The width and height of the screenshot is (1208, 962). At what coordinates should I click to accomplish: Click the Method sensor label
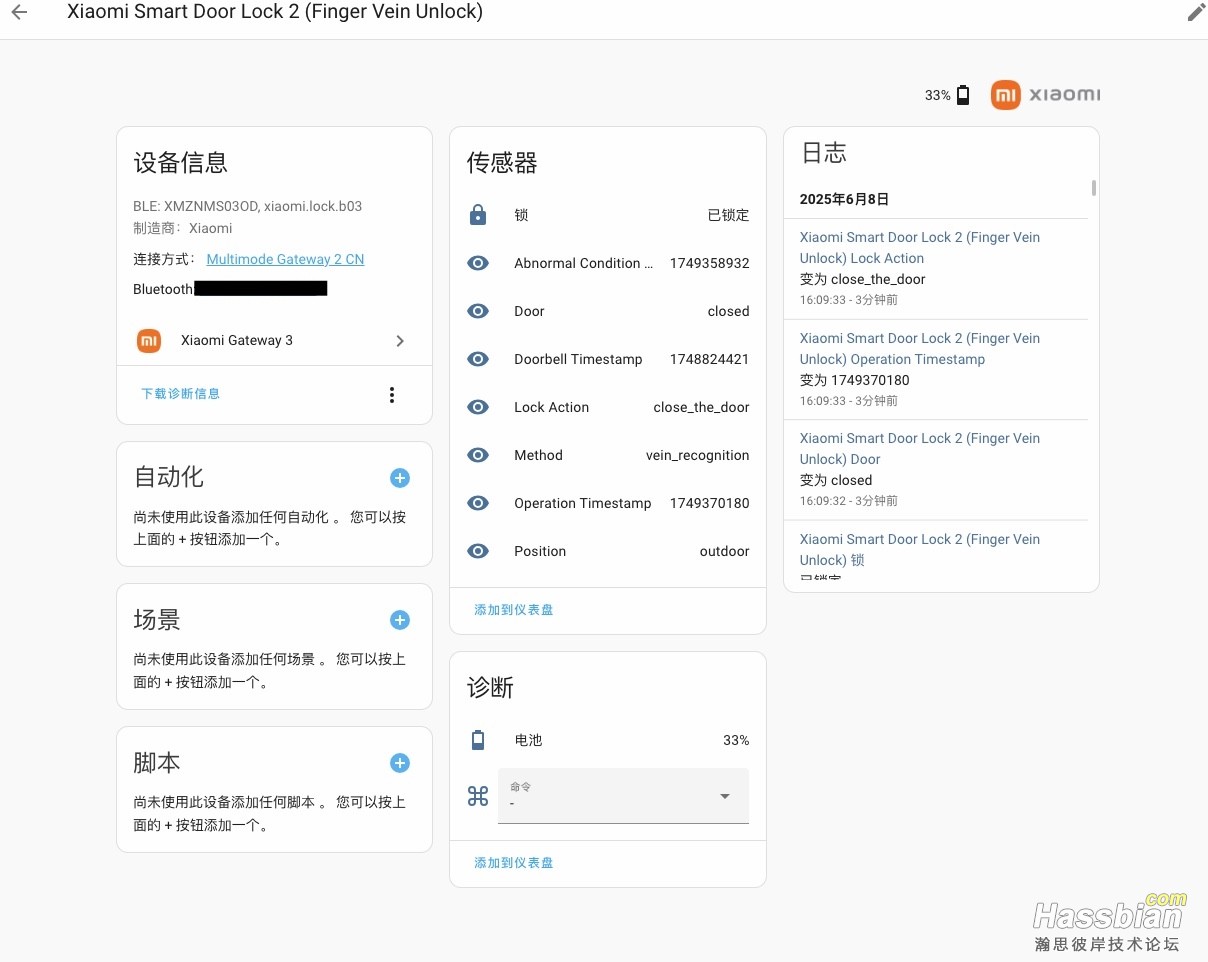click(538, 455)
